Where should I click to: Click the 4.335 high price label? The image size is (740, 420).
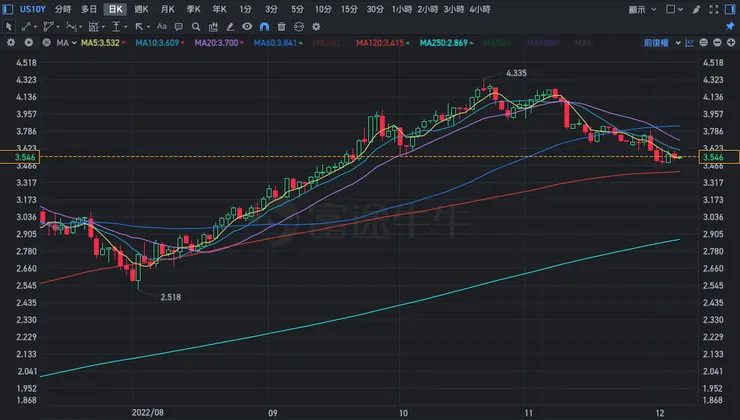pos(516,73)
